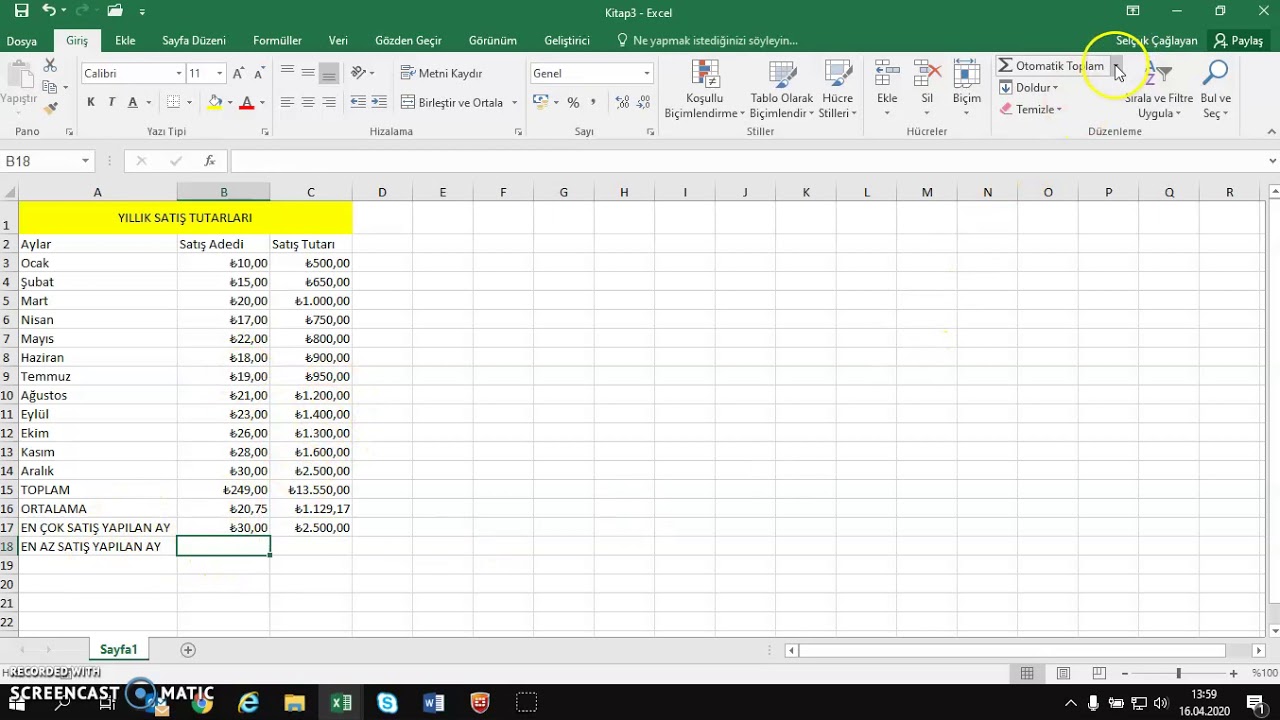Toggle Bold (K) formatting
1280x720 pixels.
click(x=91, y=102)
